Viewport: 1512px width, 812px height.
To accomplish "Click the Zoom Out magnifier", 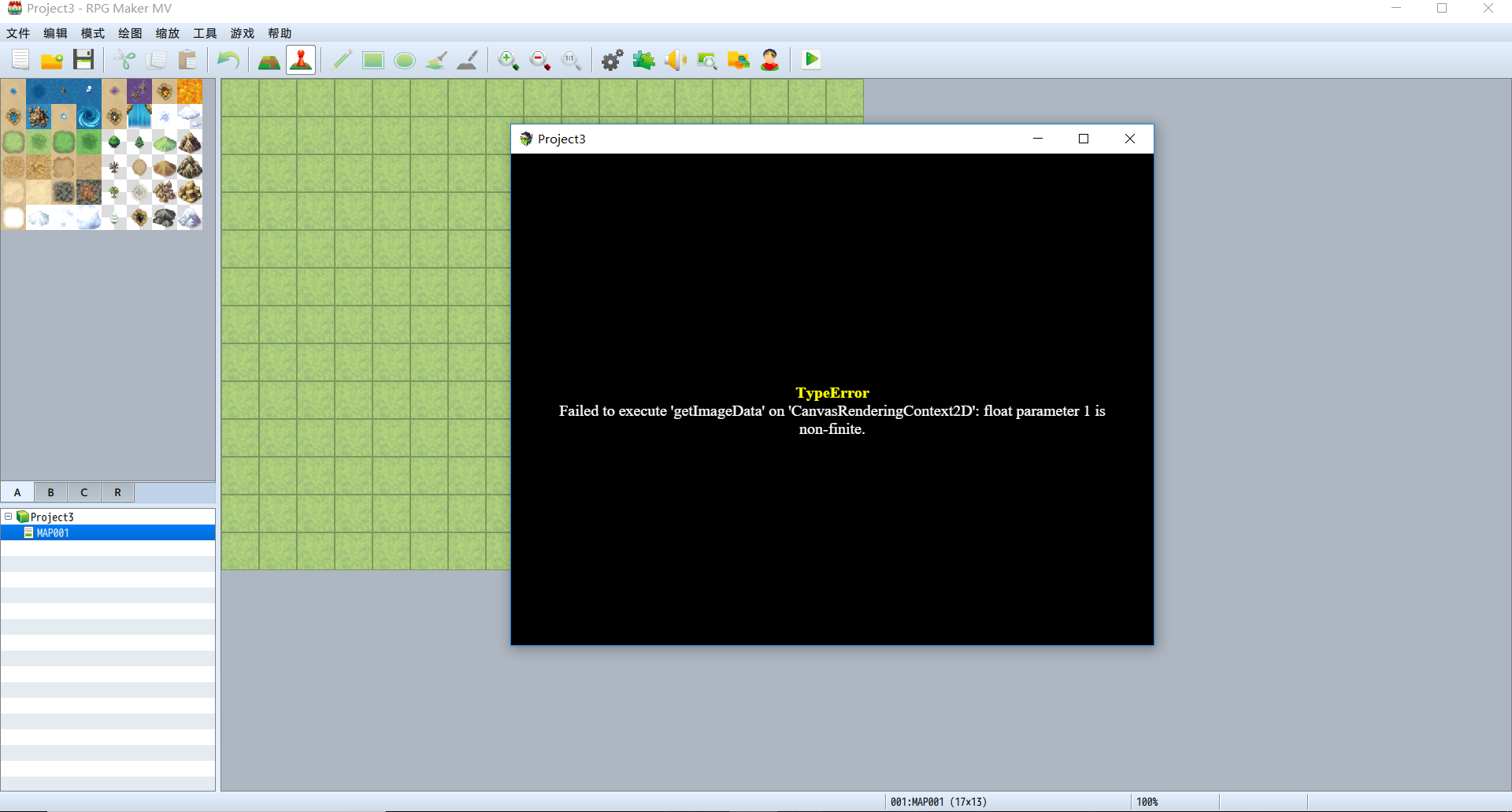I will pos(540,60).
